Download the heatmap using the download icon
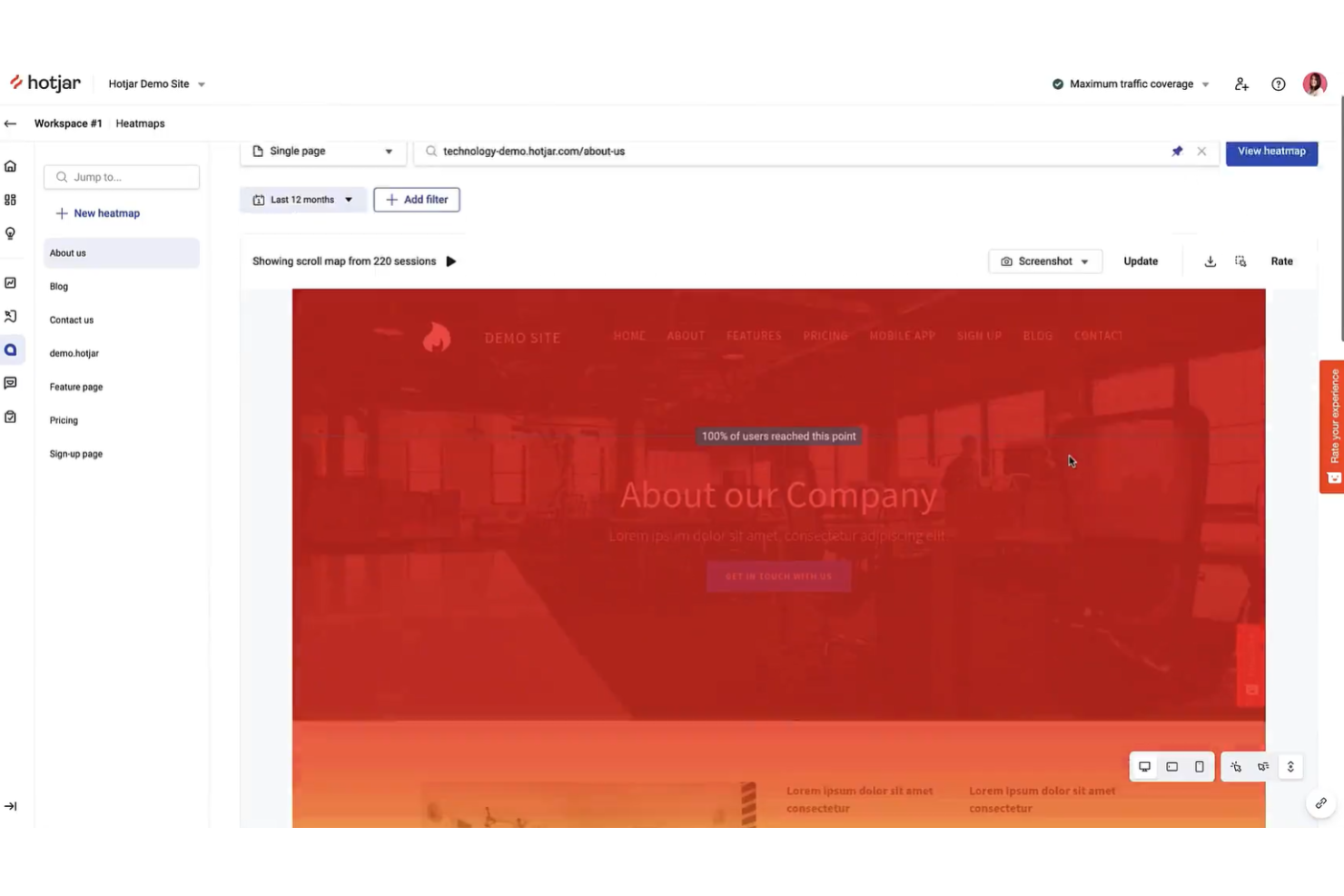Screen dimensions: 1344x896 coord(1210,261)
